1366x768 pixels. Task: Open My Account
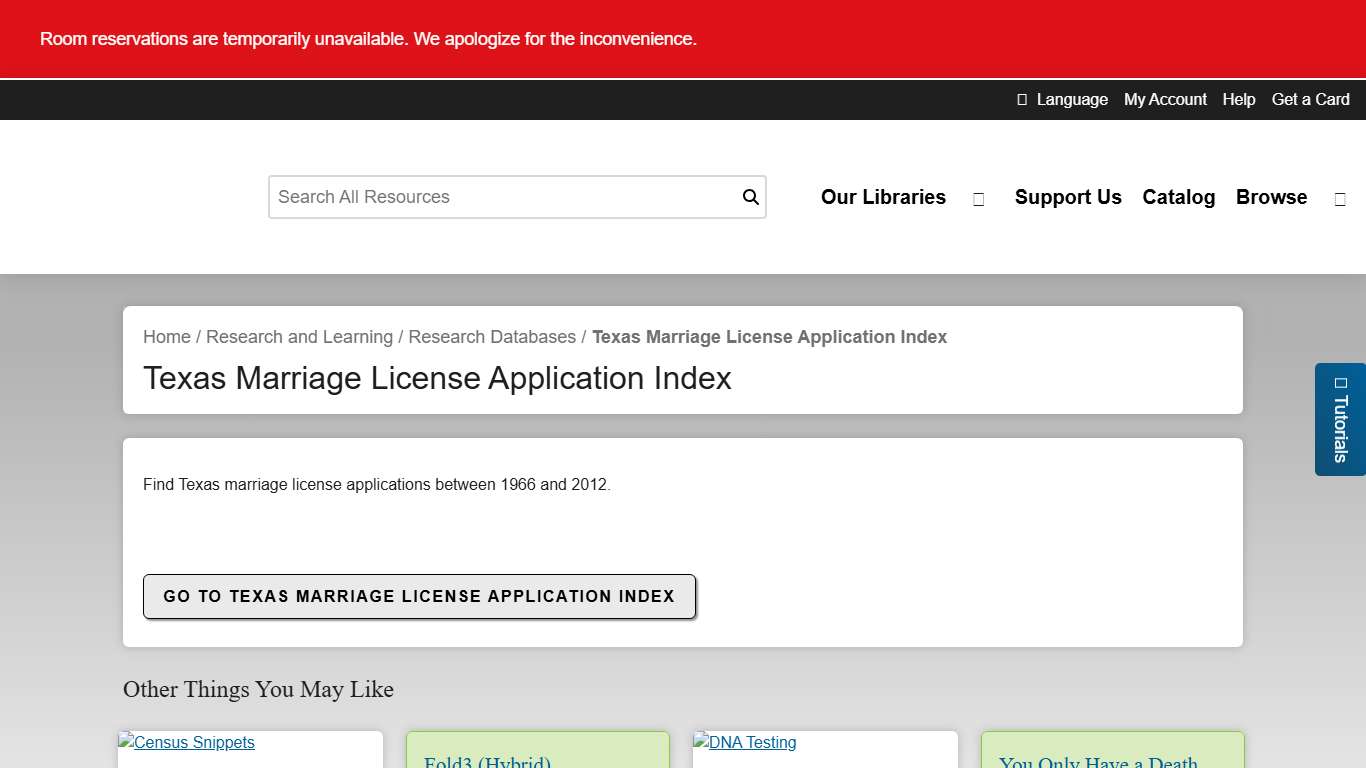[x=1165, y=99]
